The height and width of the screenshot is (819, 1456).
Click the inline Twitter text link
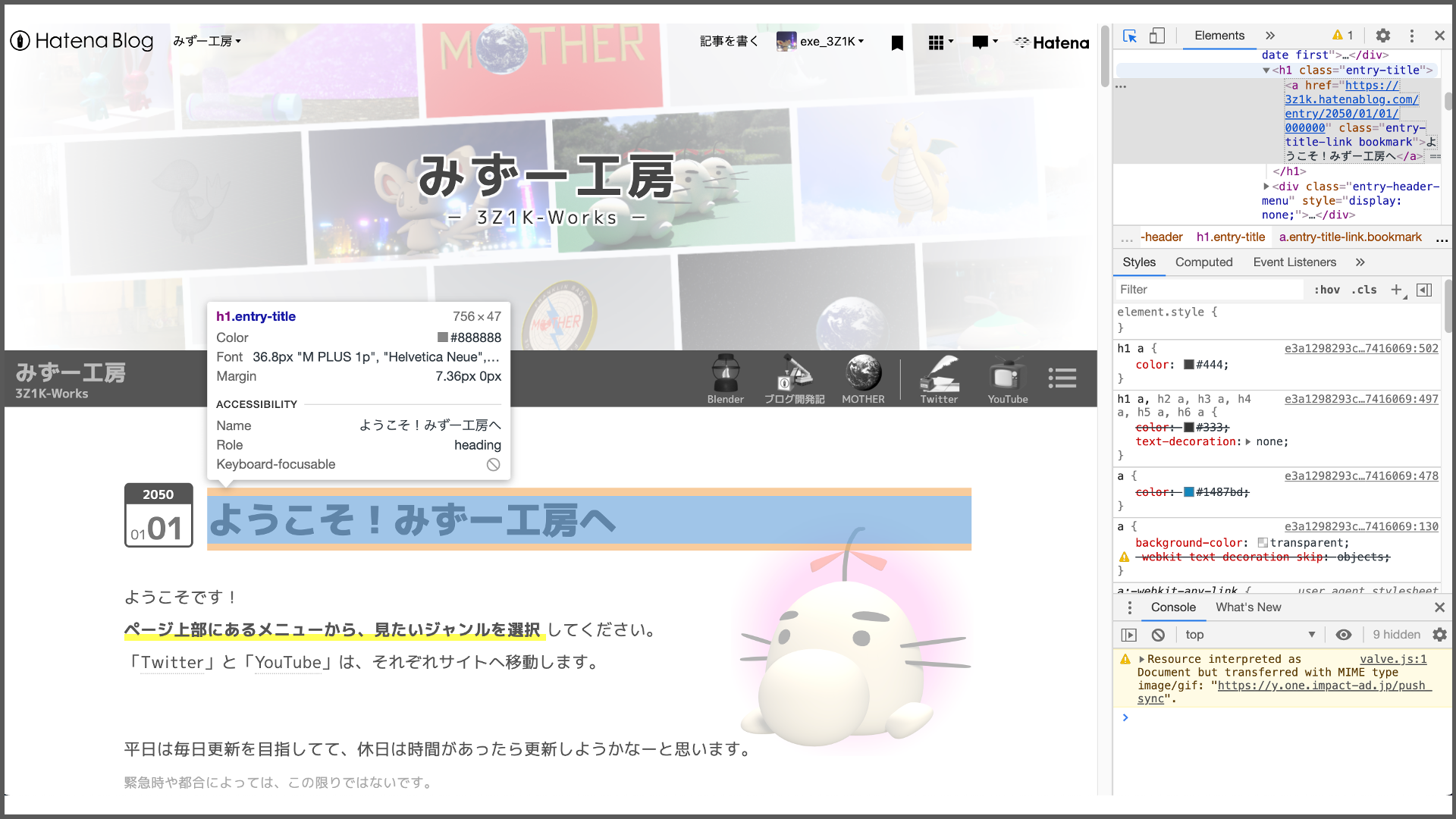coord(172,663)
